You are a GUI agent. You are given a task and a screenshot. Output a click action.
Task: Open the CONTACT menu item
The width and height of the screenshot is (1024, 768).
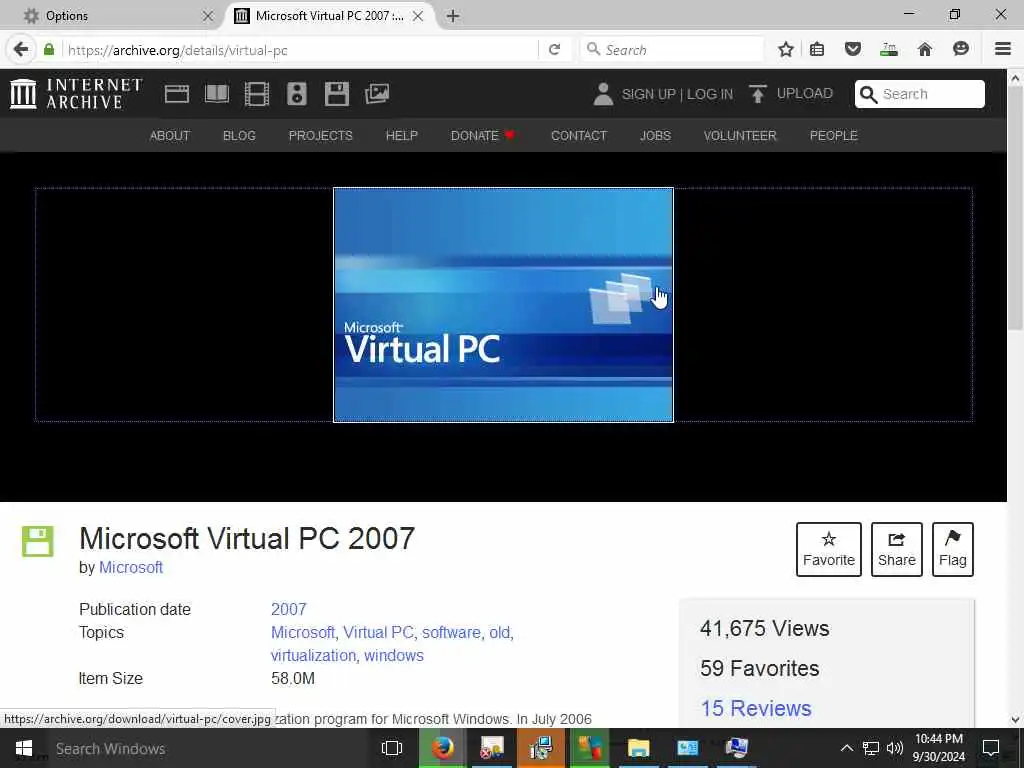click(x=579, y=135)
